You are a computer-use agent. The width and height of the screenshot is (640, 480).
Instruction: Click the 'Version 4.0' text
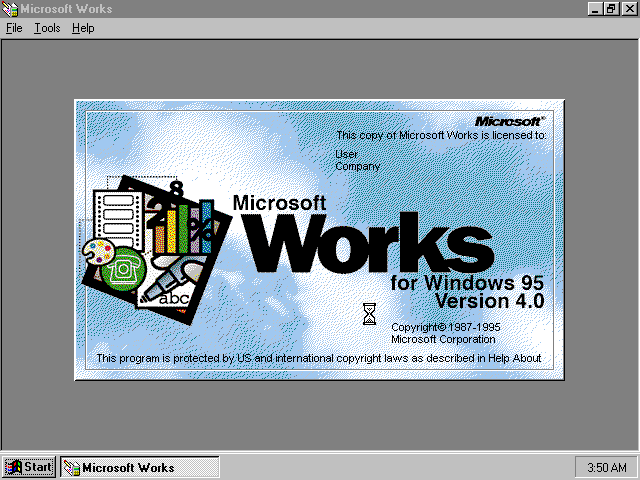coord(489,300)
